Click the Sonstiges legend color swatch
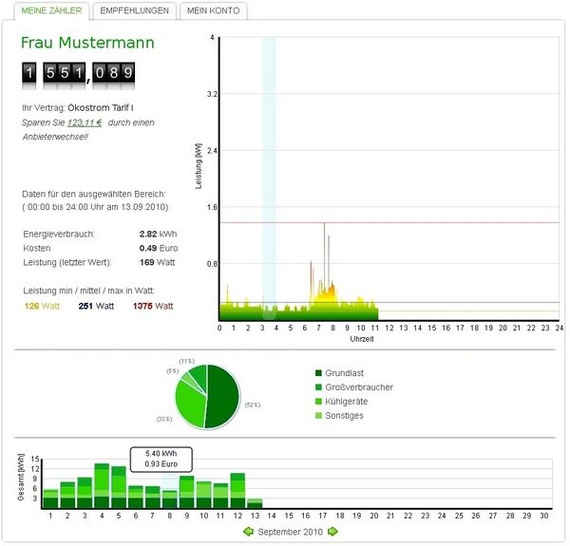The image size is (570, 546). (x=318, y=415)
